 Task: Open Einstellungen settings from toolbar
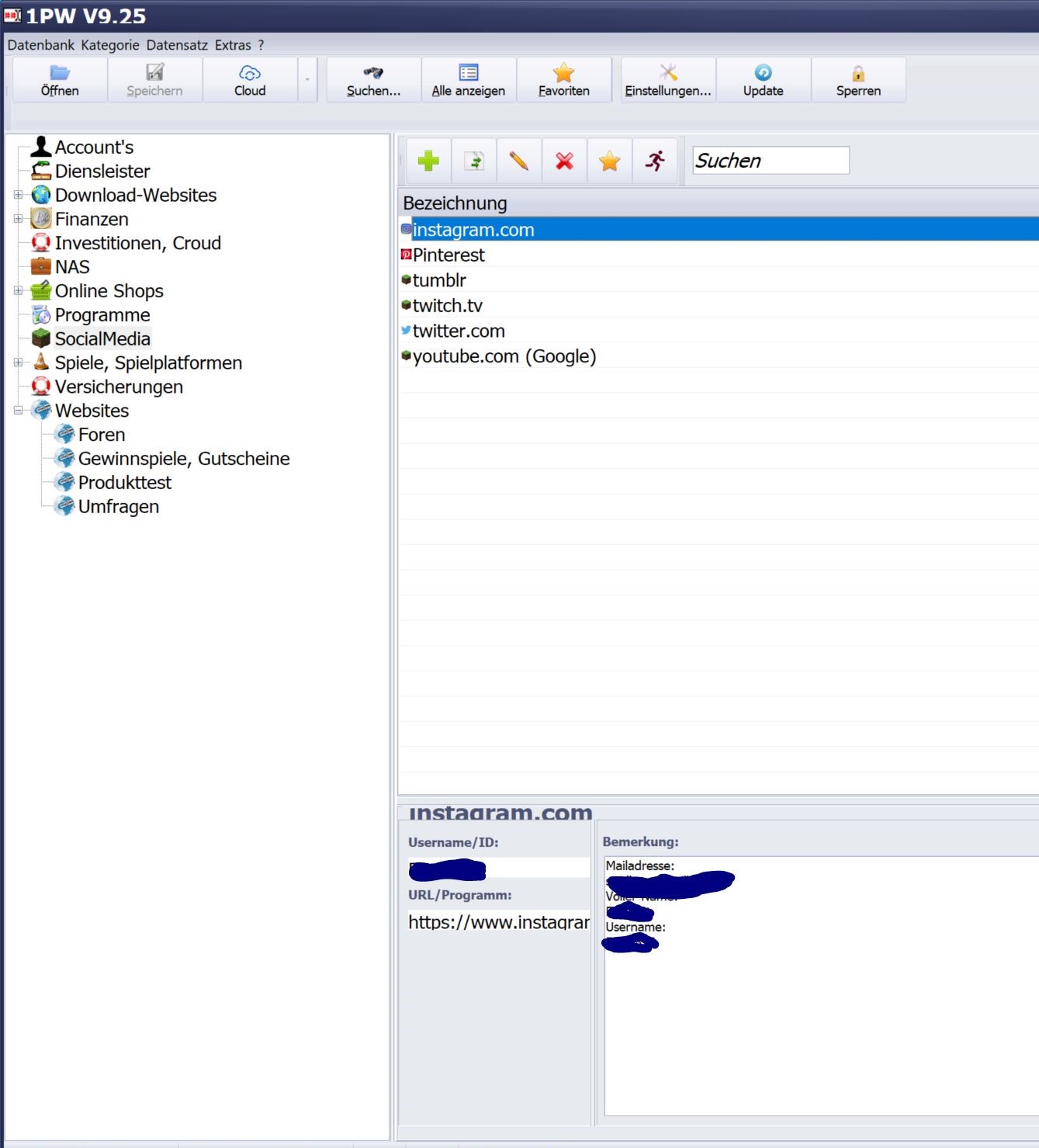667,80
